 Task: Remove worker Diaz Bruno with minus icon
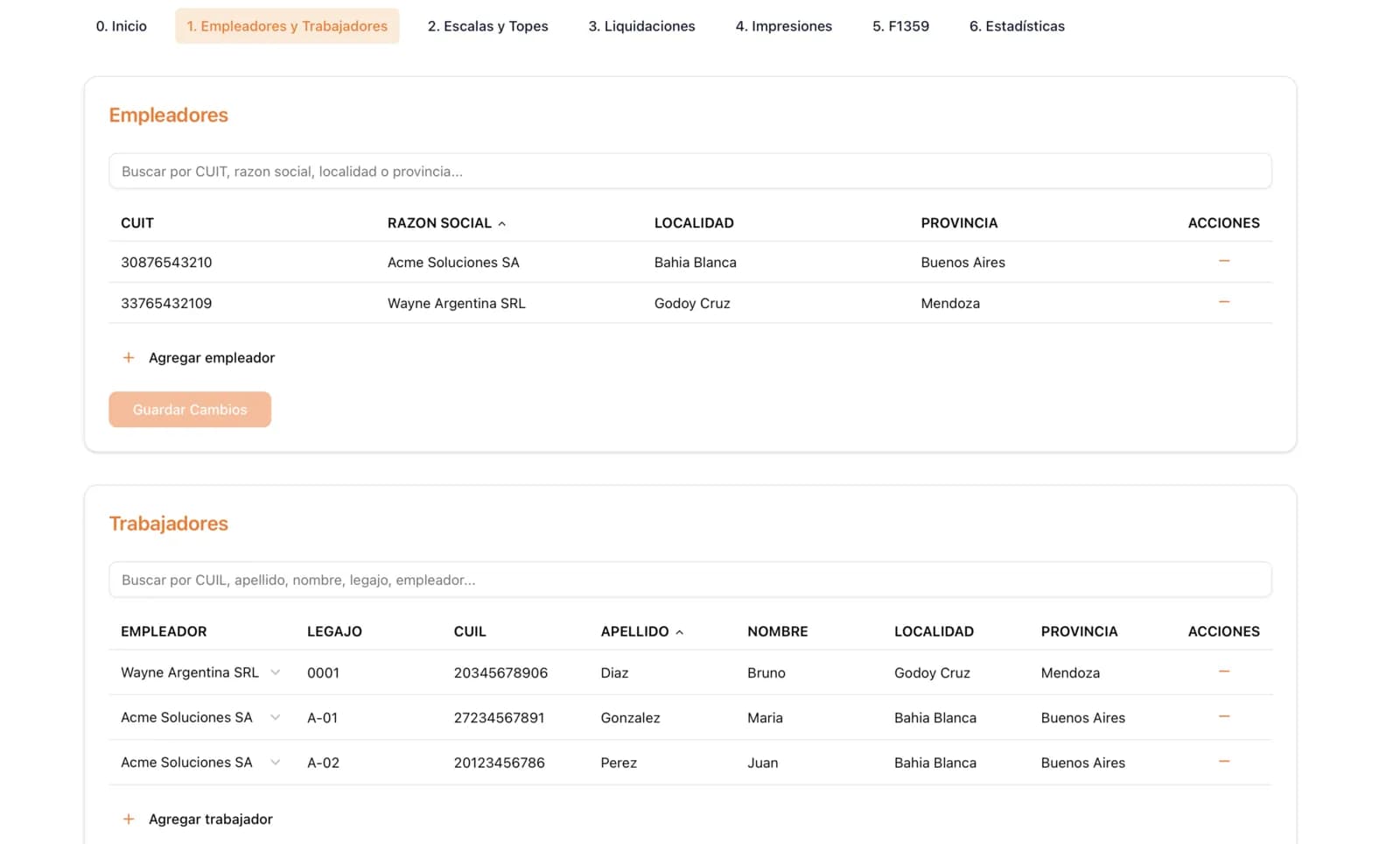pos(1223,672)
